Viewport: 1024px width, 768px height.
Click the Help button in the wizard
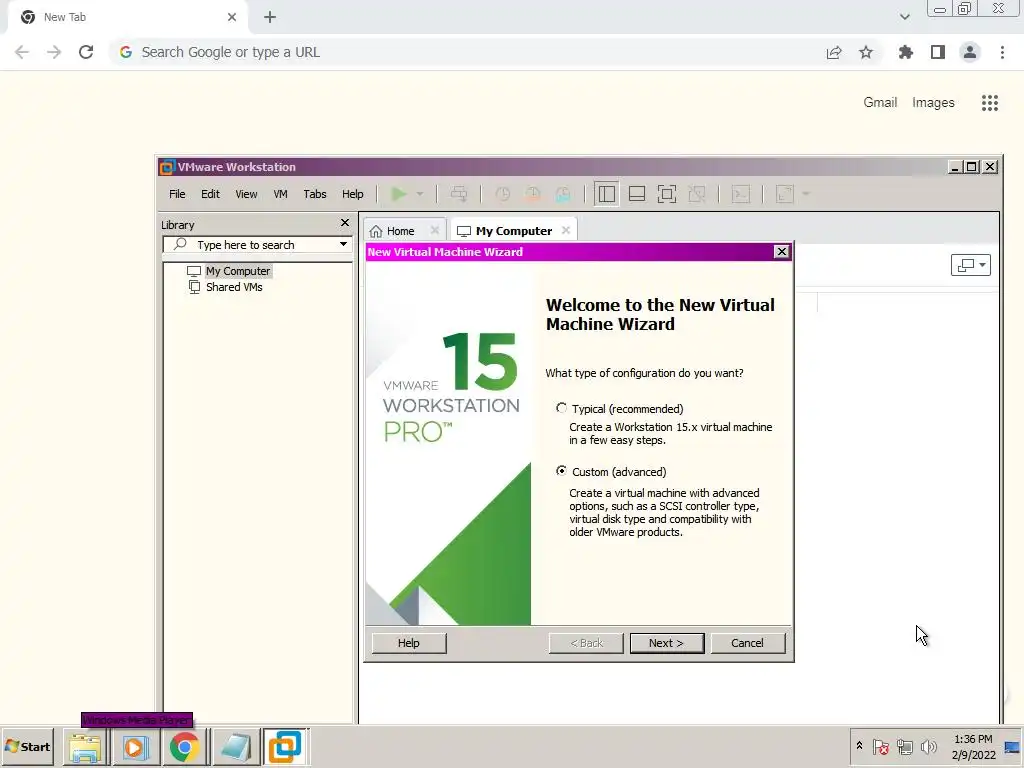[x=409, y=643]
